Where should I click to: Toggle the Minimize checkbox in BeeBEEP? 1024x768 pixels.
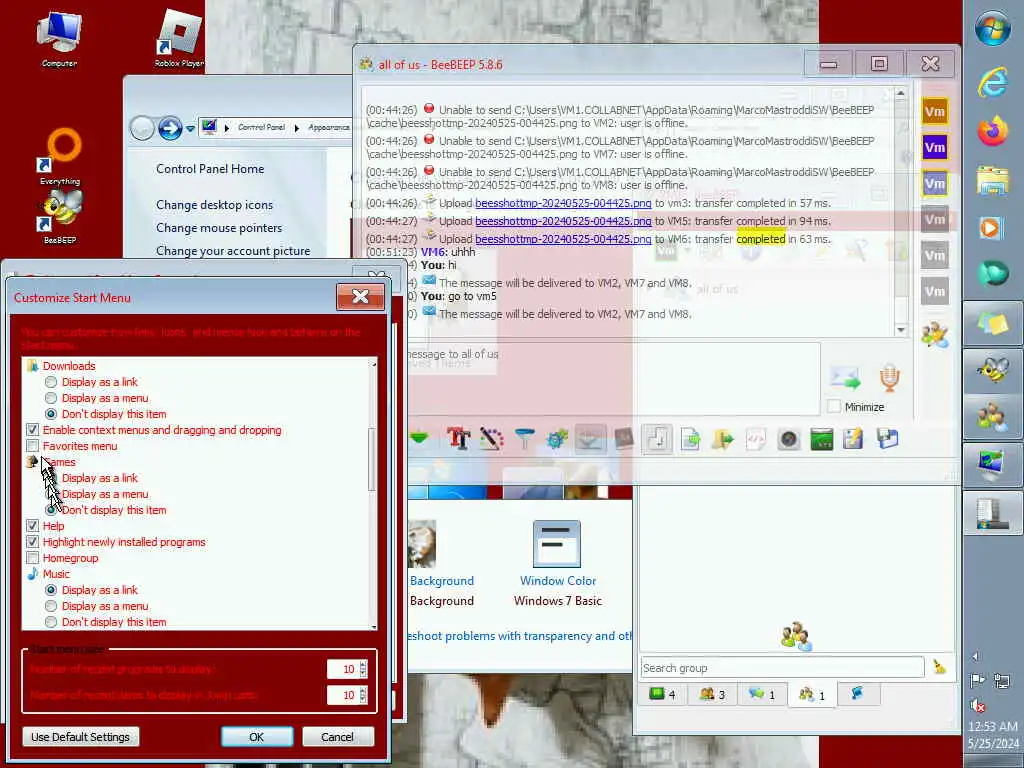tap(834, 406)
